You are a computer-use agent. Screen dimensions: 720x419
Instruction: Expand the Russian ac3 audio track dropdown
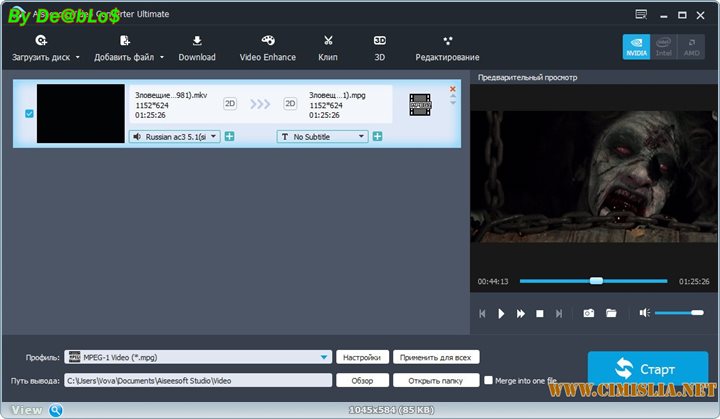(175, 136)
